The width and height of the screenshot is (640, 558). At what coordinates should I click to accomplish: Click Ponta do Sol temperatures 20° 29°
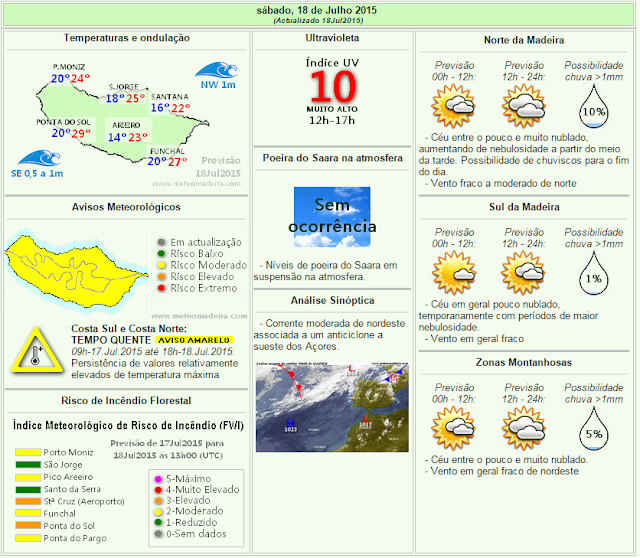click(71, 133)
